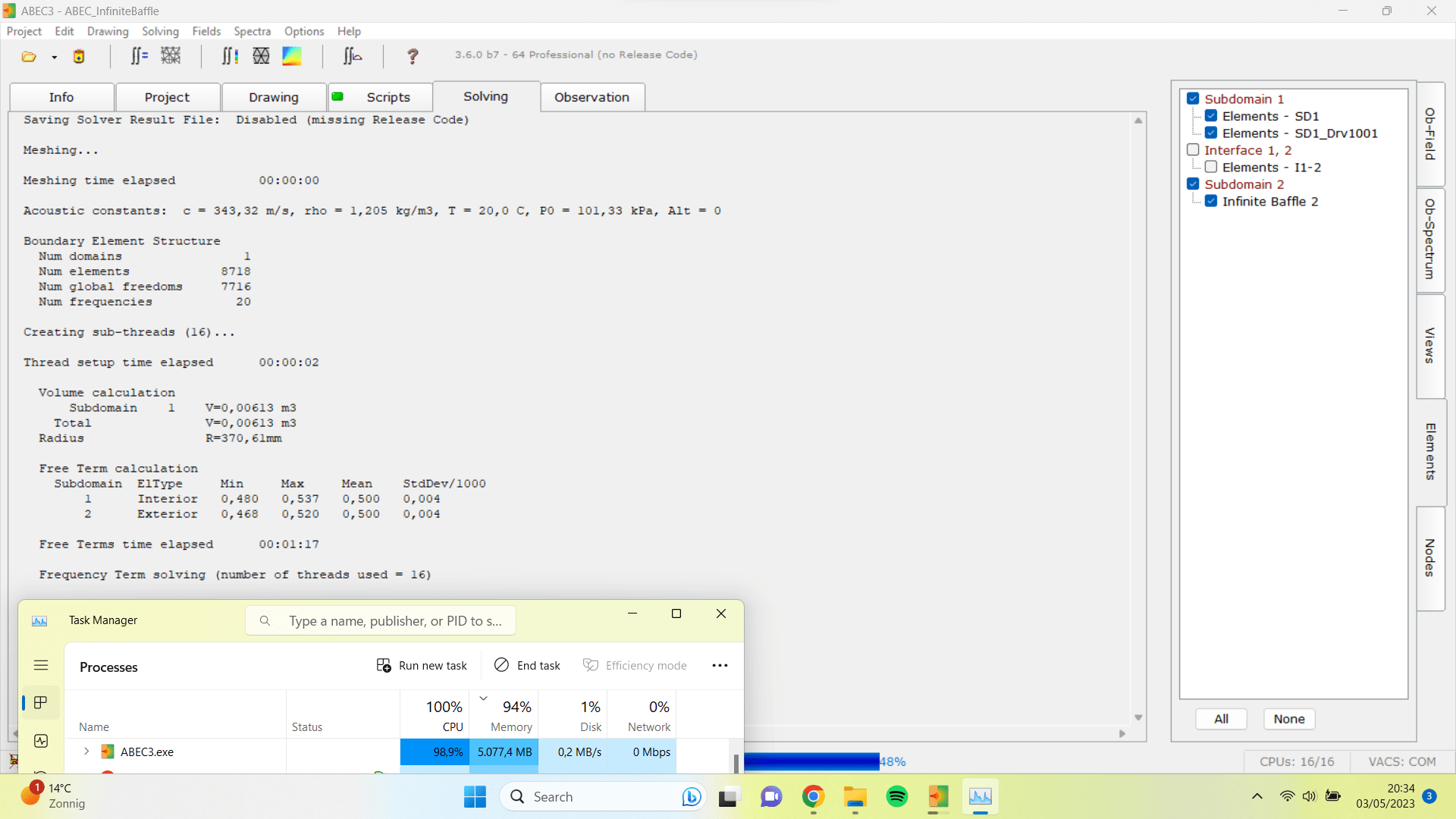Screen dimensions: 1456x819
Task: Click the mesh grid toolbar icon
Action: click(x=171, y=55)
